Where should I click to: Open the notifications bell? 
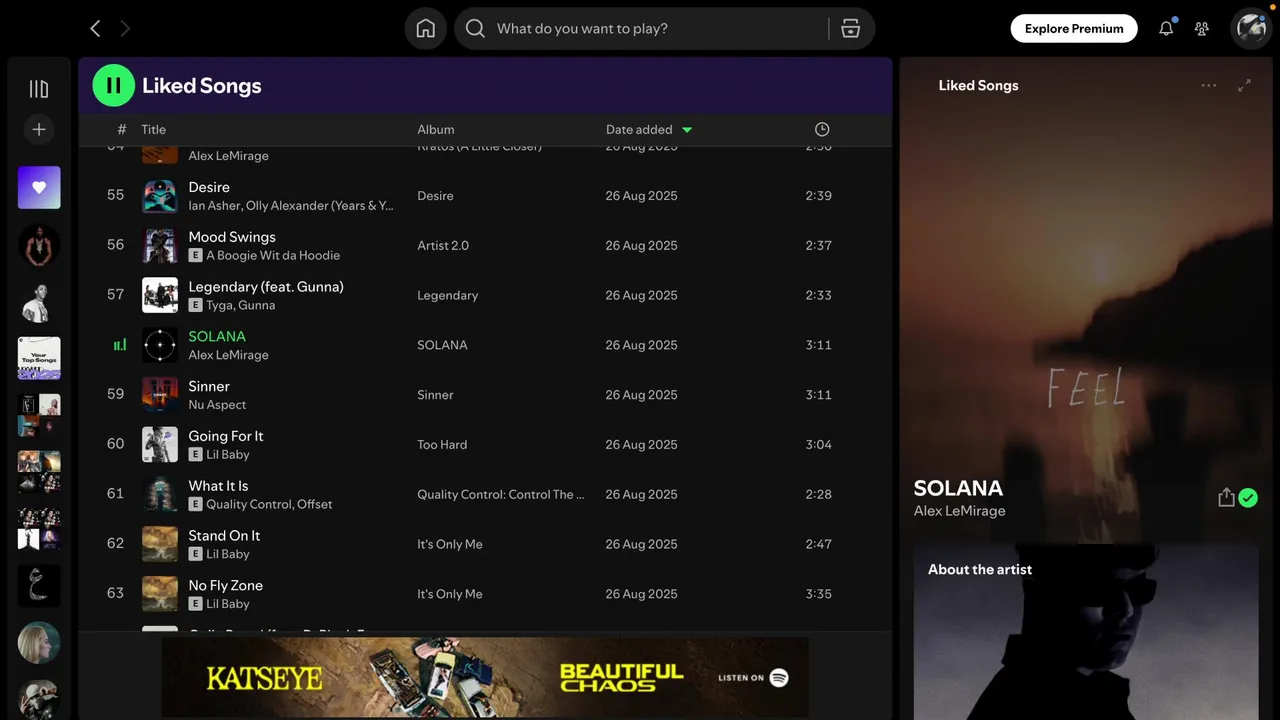click(1166, 29)
